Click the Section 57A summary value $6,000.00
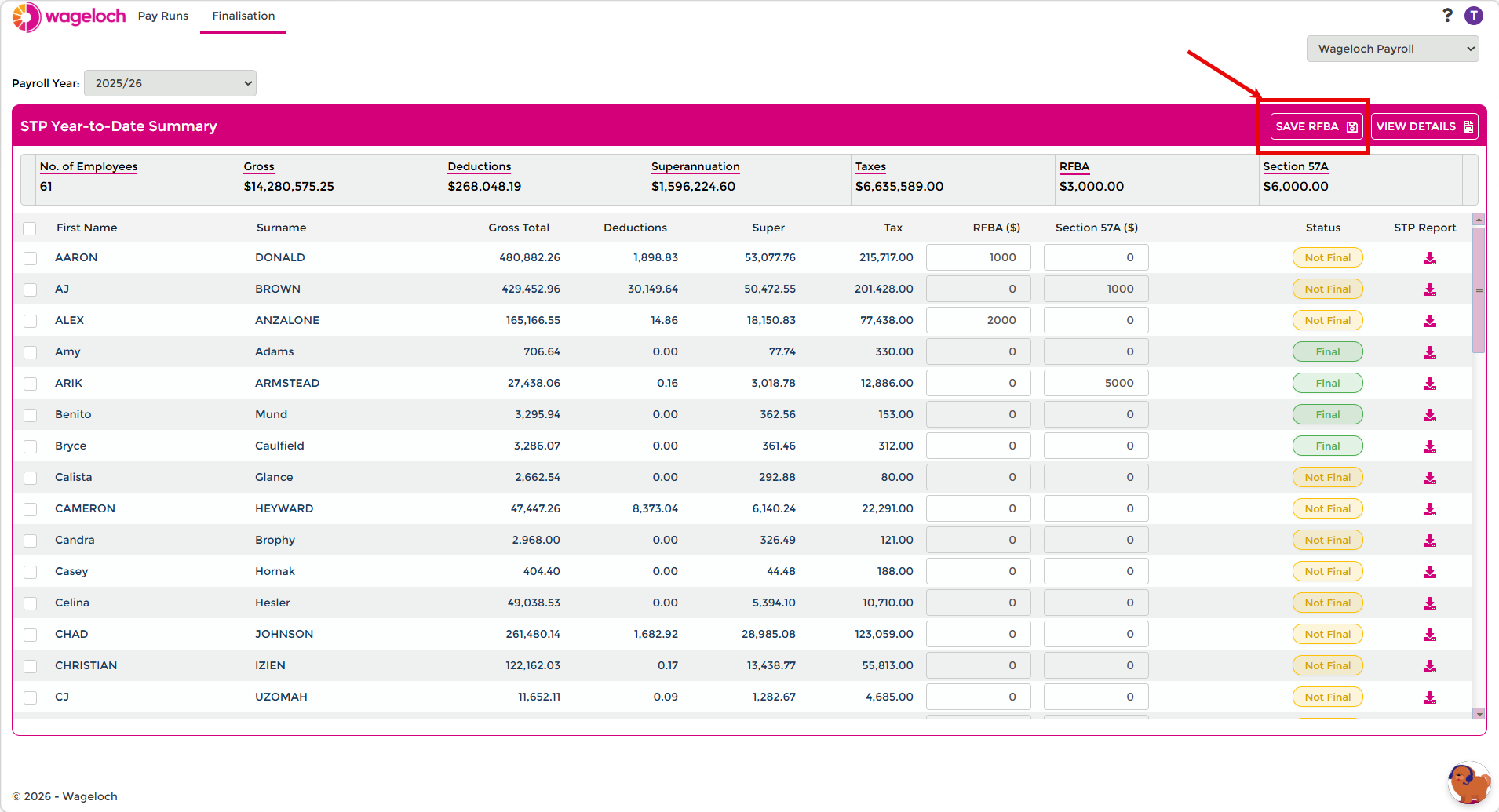 point(1296,187)
